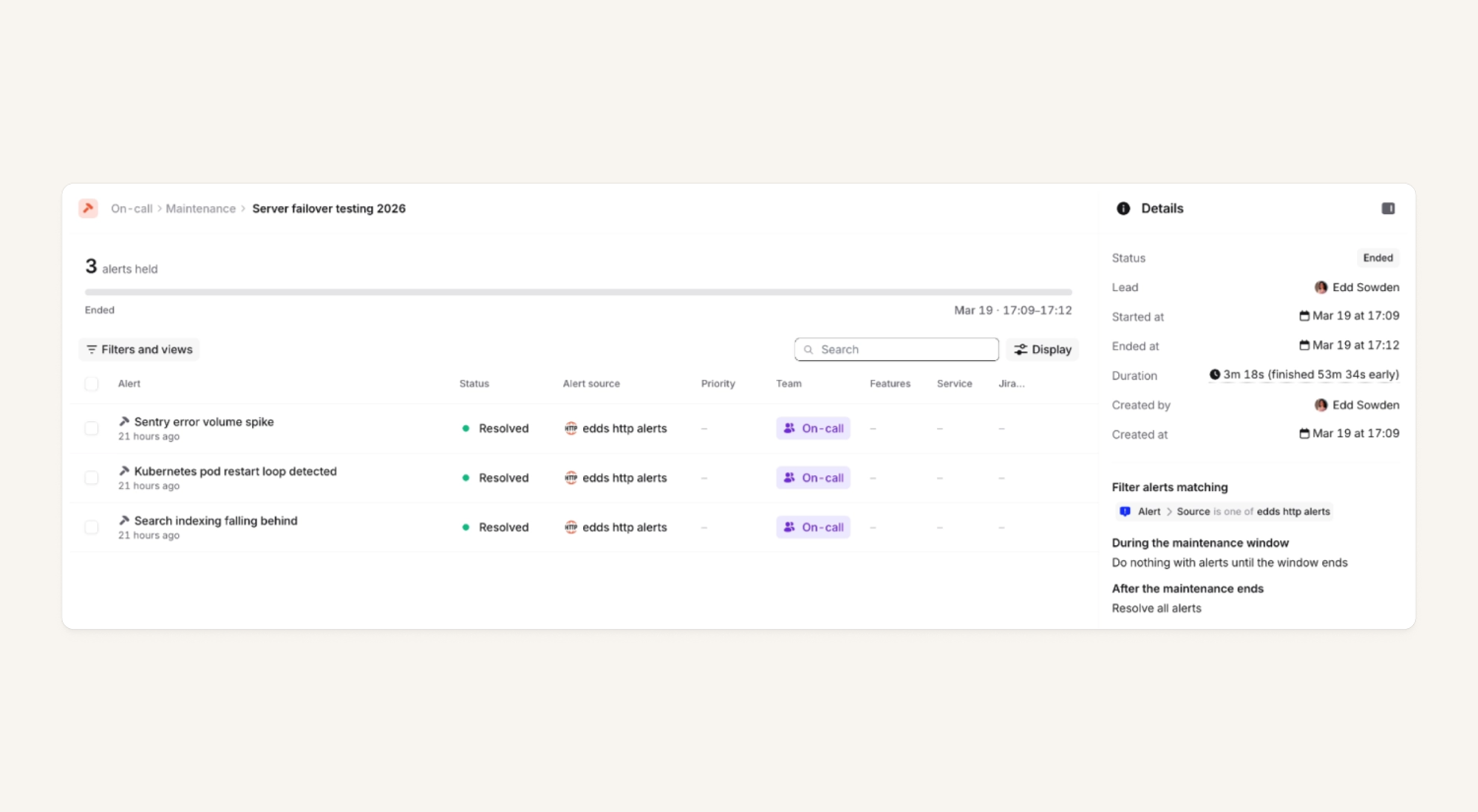
Task: Click calendar icon beside Ended at
Action: coord(1304,345)
